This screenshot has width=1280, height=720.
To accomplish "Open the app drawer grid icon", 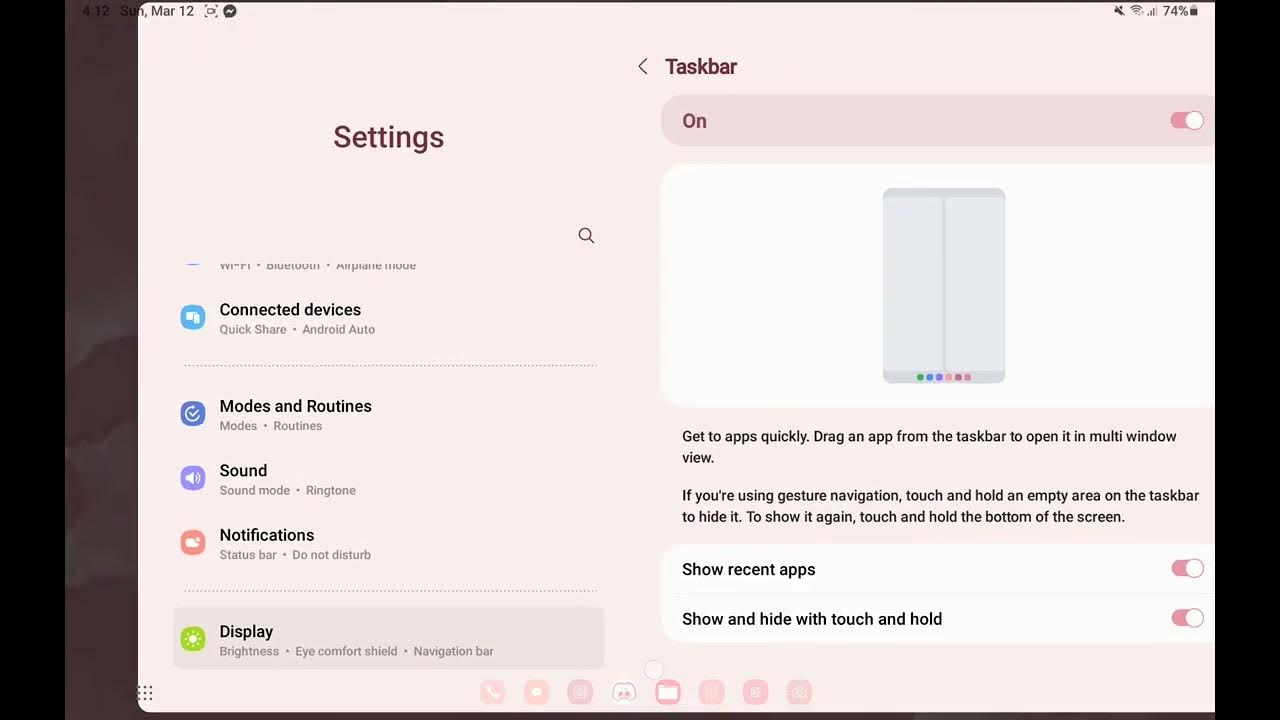I will tap(145, 692).
